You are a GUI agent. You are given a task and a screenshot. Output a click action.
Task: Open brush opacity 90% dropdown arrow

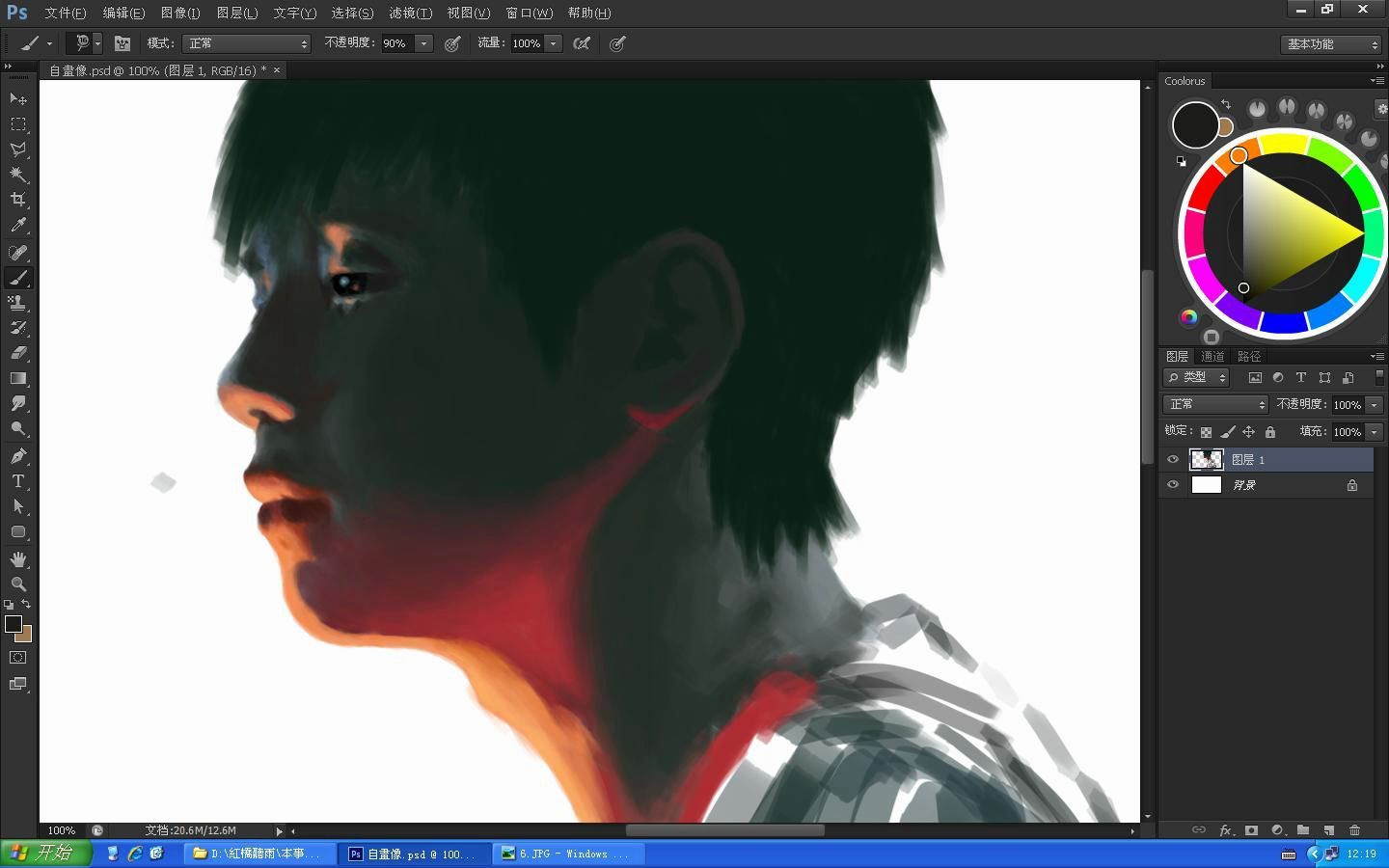click(423, 43)
